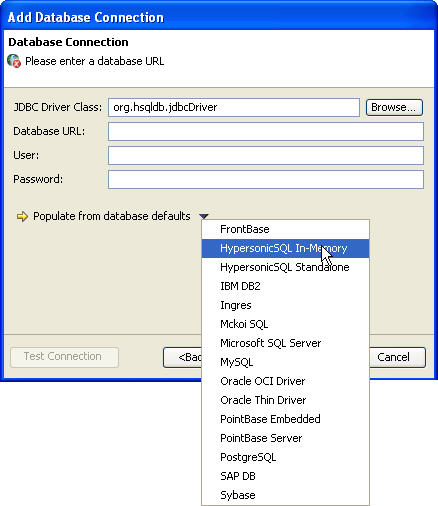Click the yellow arrow populate icon

pos(22,216)
